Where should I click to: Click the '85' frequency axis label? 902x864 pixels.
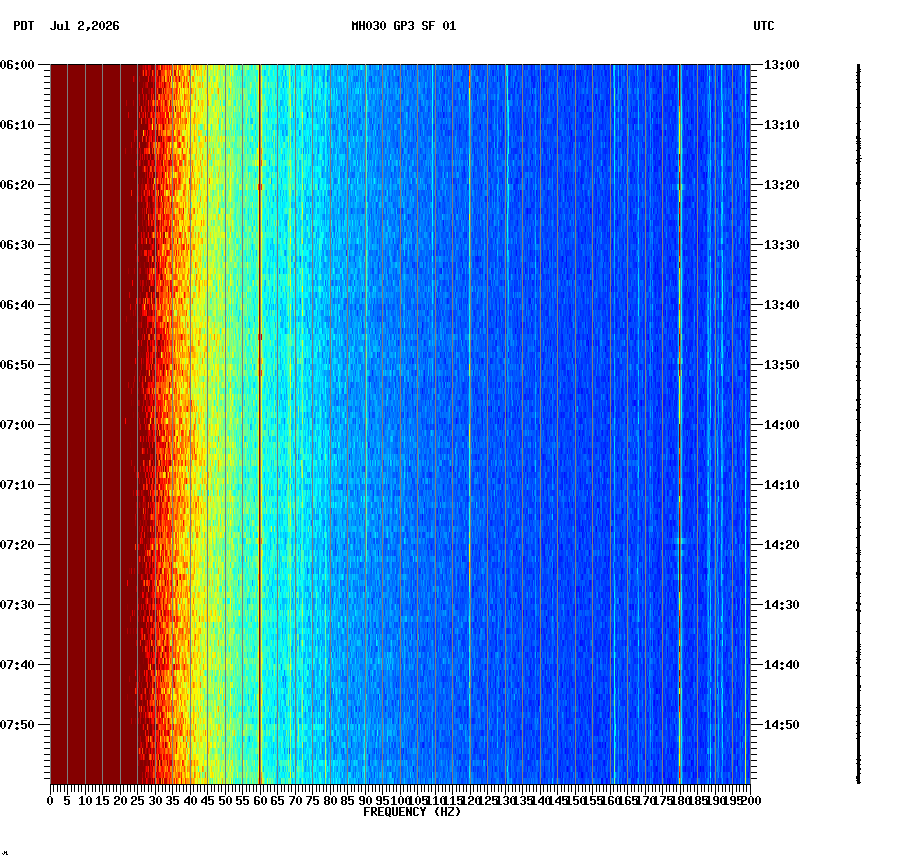coord(347,801)
